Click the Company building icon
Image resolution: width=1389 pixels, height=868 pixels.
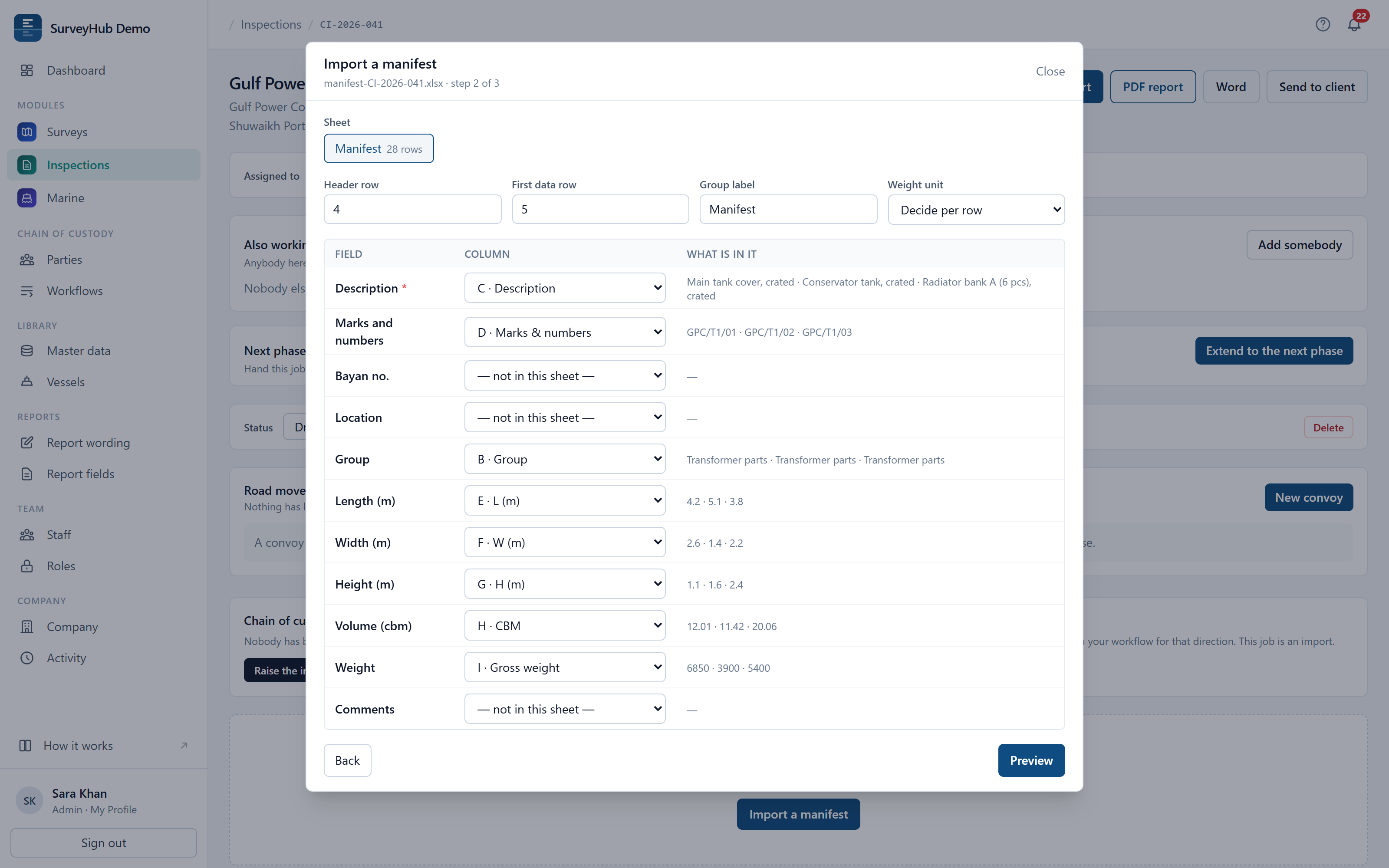click(x=27, y=626)
